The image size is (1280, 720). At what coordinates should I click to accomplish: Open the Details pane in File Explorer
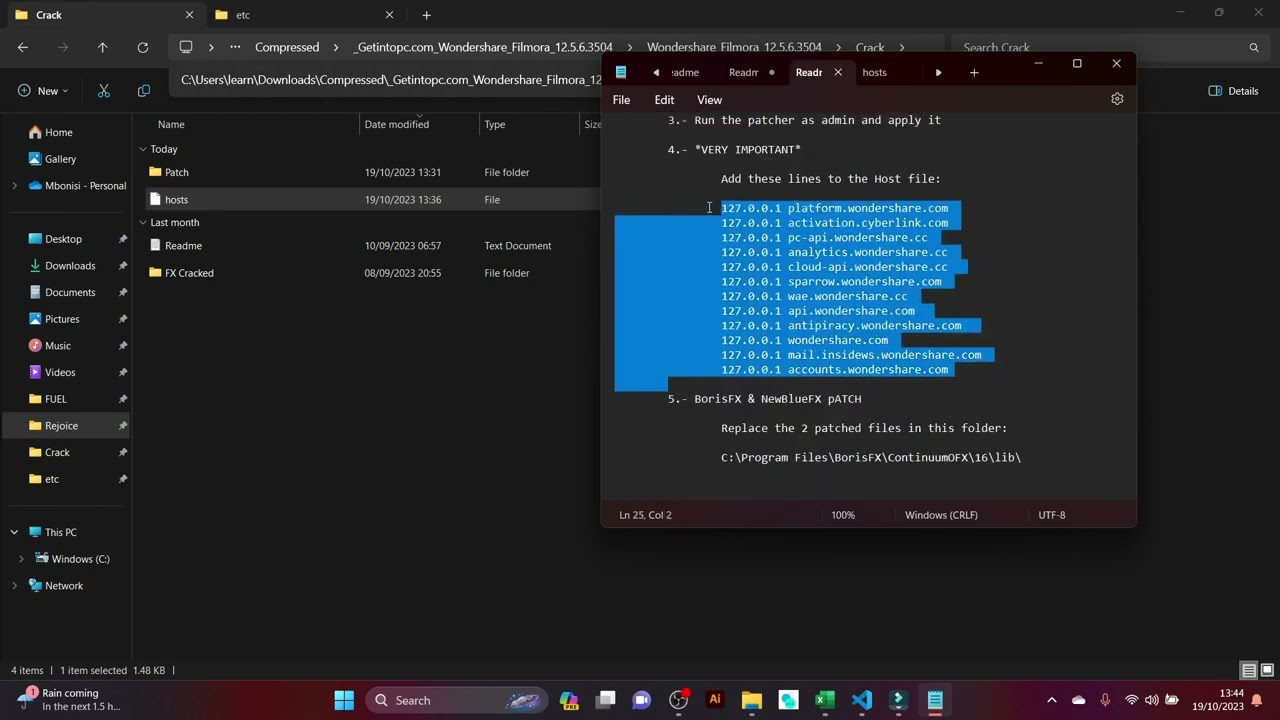point(1233,90)
